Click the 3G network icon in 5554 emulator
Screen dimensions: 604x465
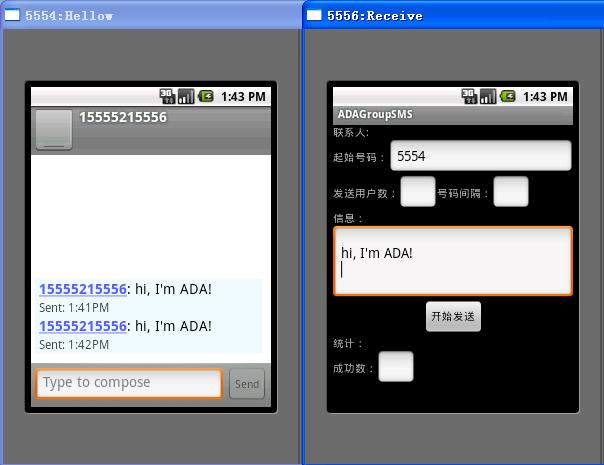(167, 96)
